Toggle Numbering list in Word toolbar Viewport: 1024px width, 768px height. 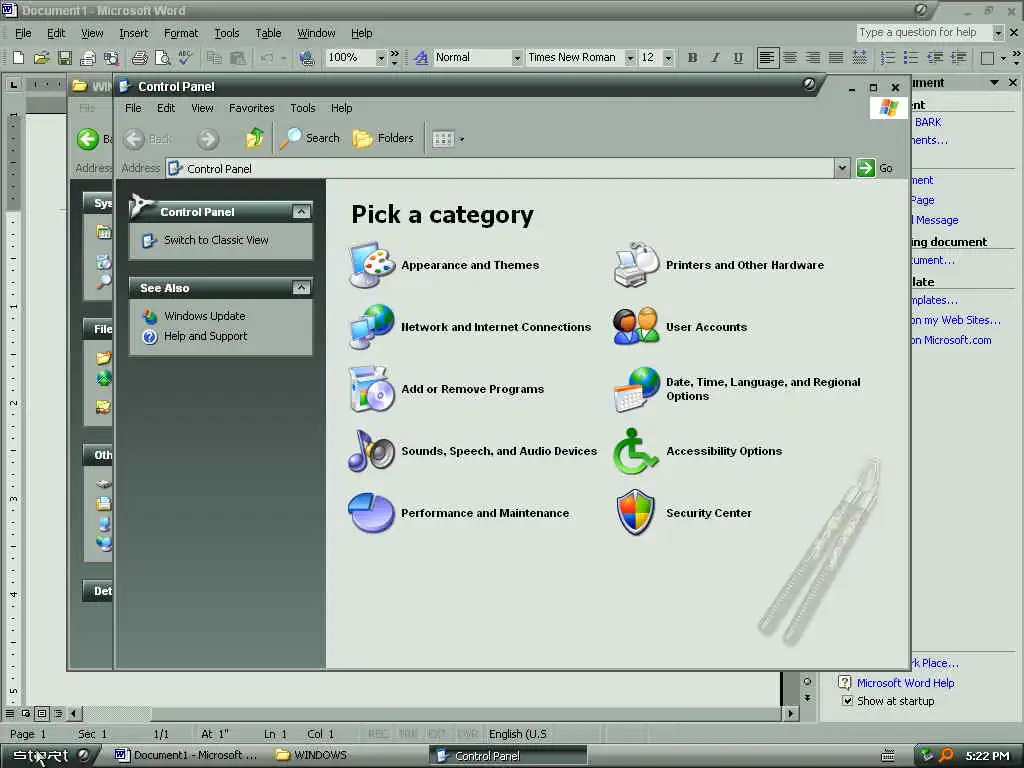click(x=888, y=58)
